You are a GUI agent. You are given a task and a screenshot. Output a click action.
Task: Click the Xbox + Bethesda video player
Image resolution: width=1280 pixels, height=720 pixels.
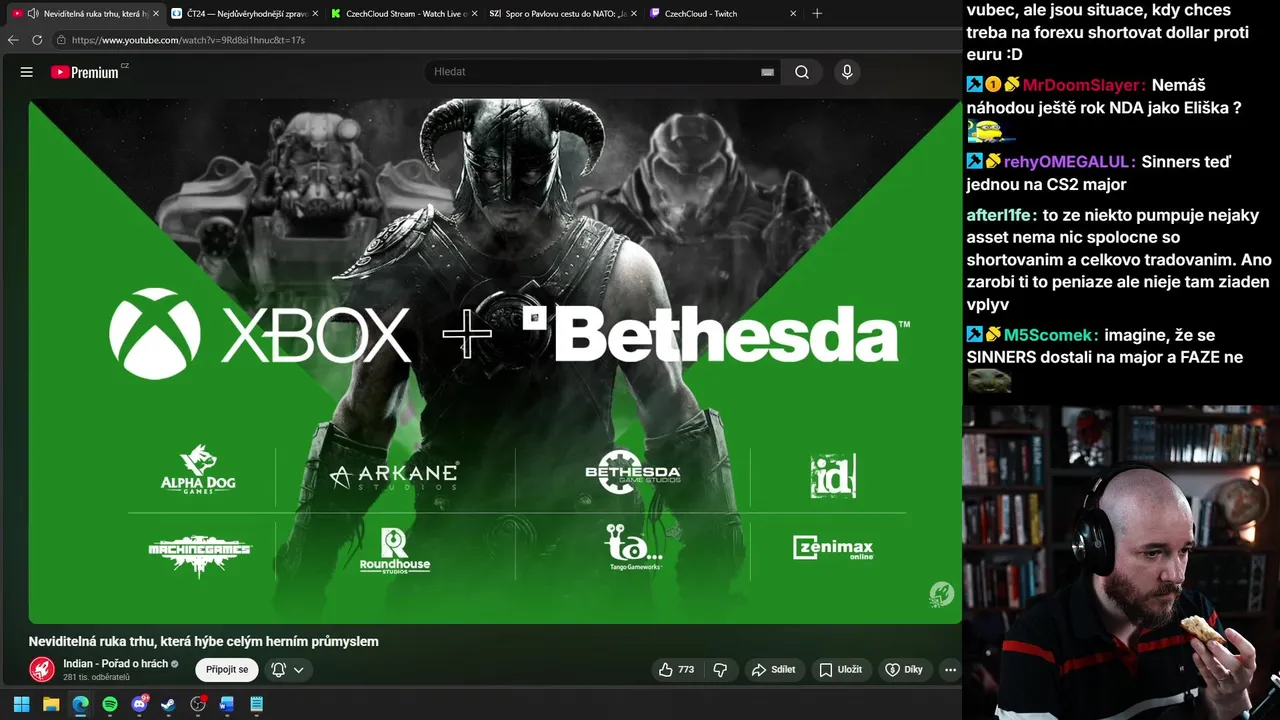click(495, 361)
